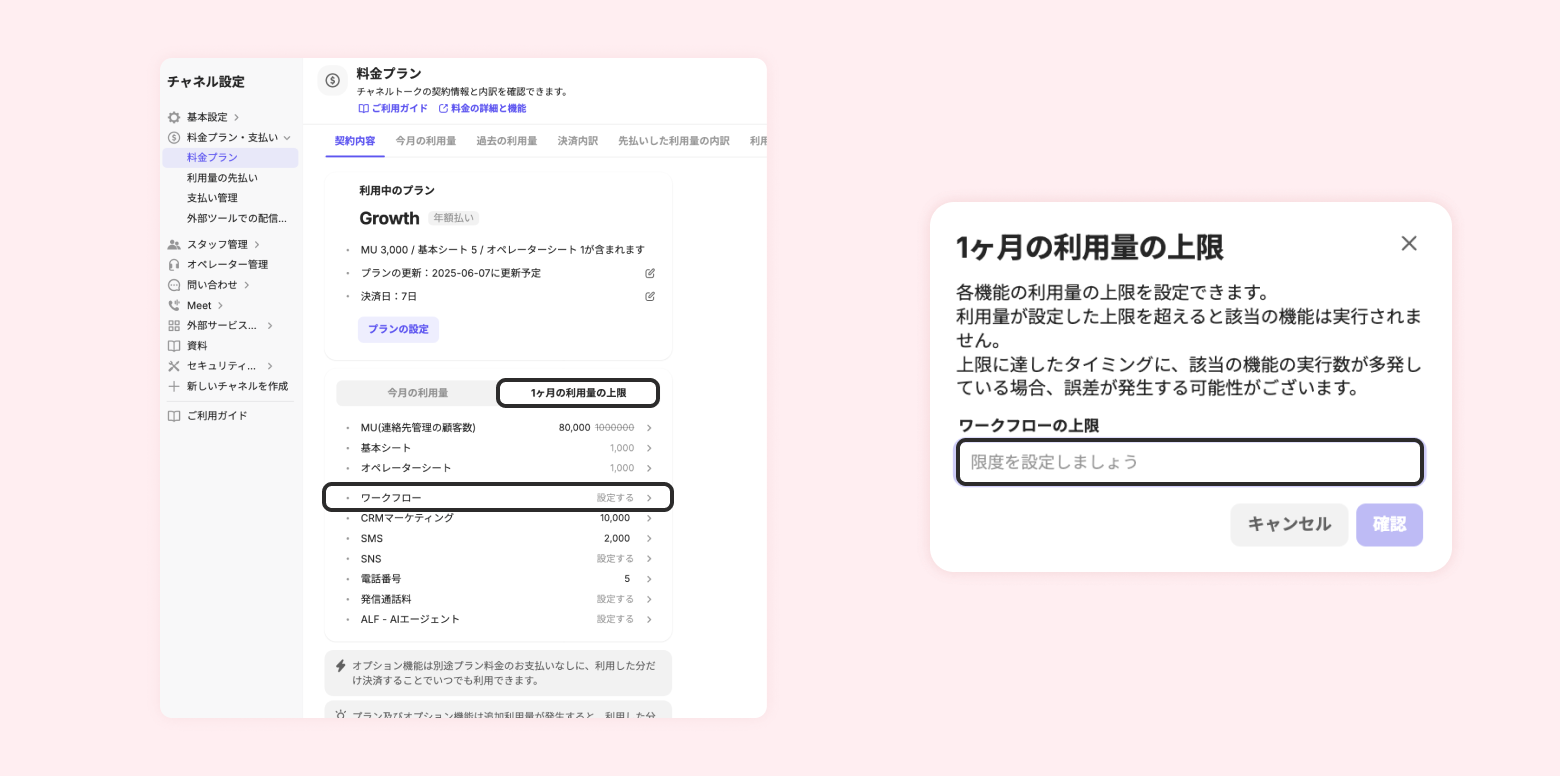Viewport: 1560px width, 776px height.
Task: Click the tools icon beside セキュリティ
Action: tap(174, 366)
